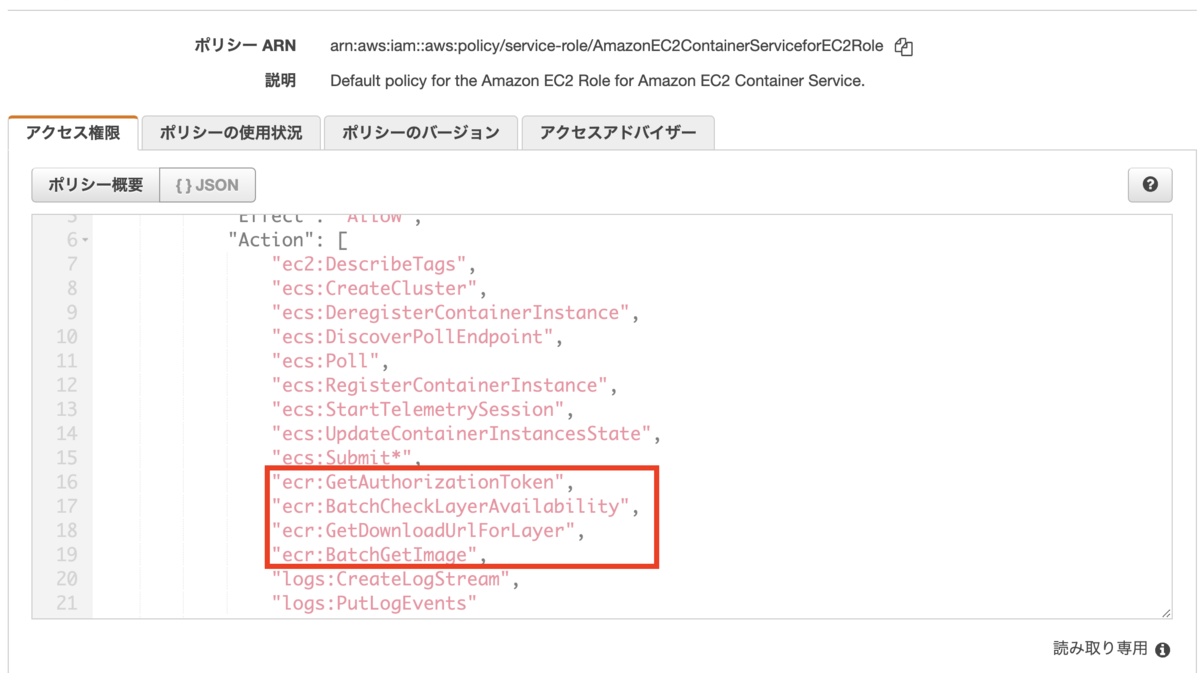Click the "ecs:UpdateContainerInstancesState" line
Screen dimensions: 1200x673
[466, 434]
